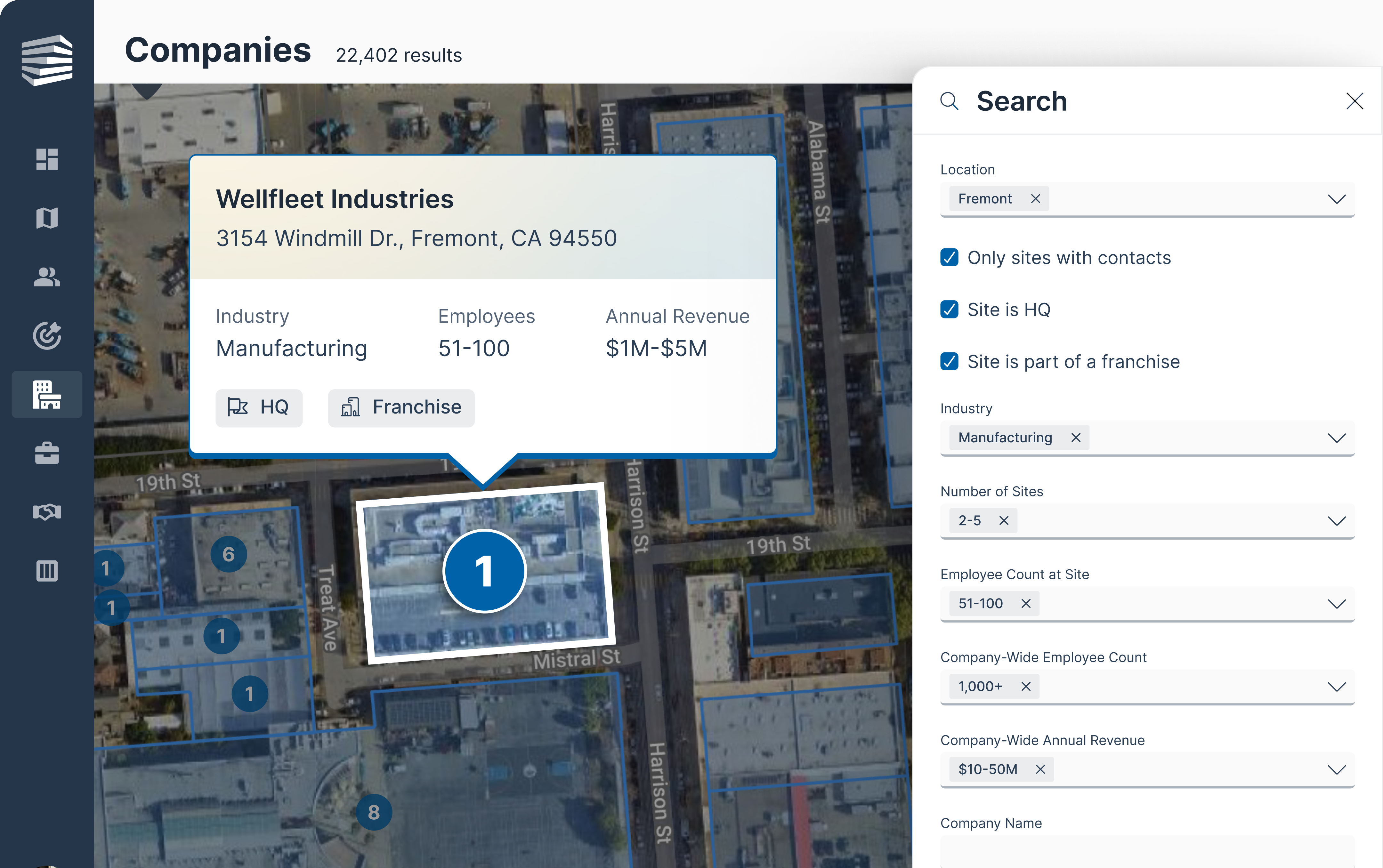Close the Search panel

pyautogui.click(x=1354, y=101)
